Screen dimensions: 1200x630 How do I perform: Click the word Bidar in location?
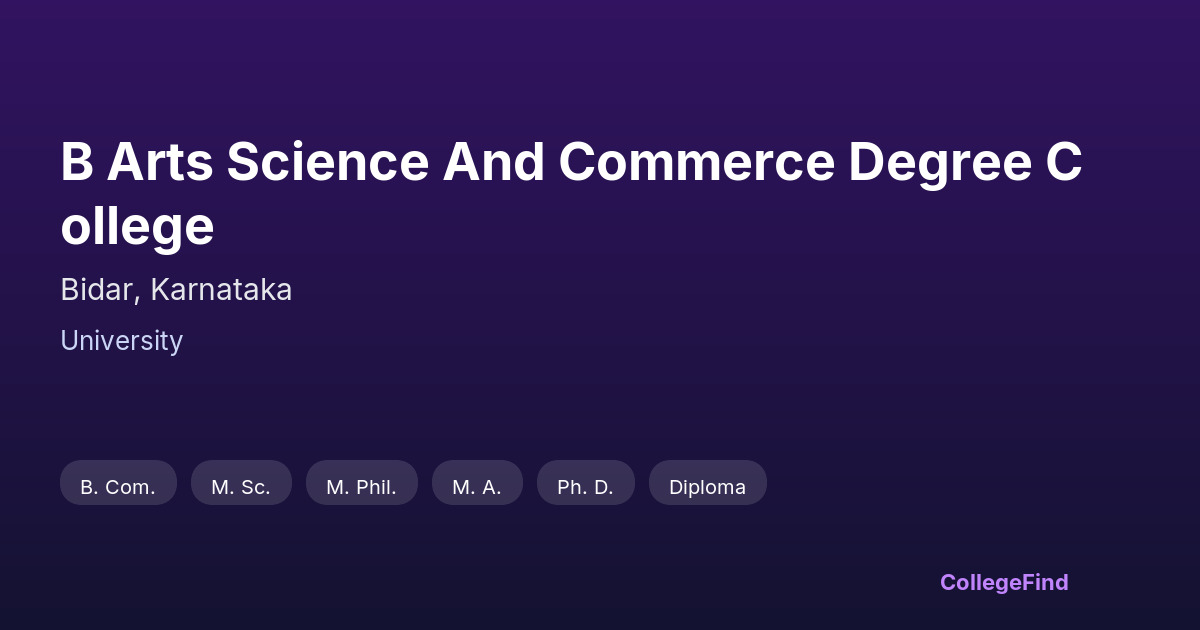[x=100, y=290]
